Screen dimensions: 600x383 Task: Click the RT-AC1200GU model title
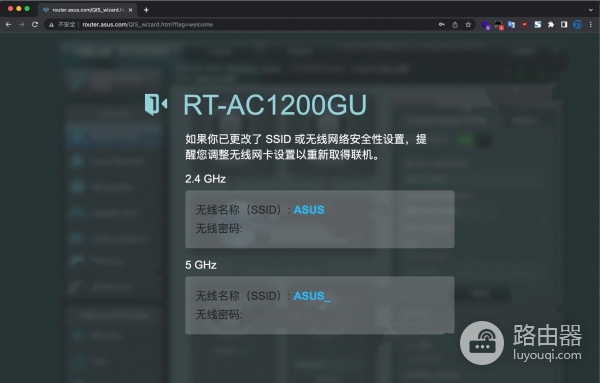[x=275, y=104]
